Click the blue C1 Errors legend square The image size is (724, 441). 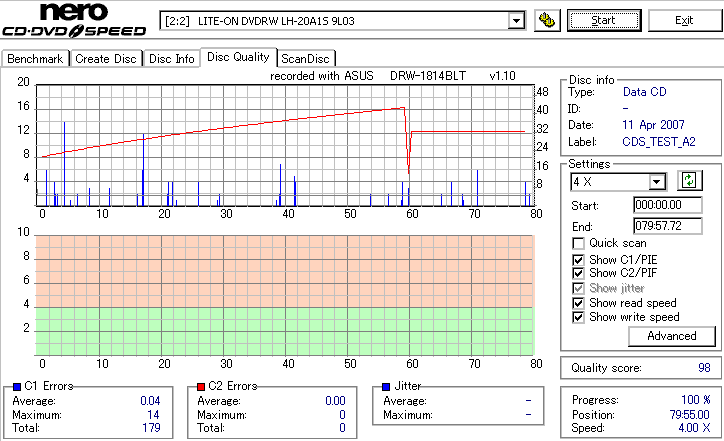click(17, 387)
